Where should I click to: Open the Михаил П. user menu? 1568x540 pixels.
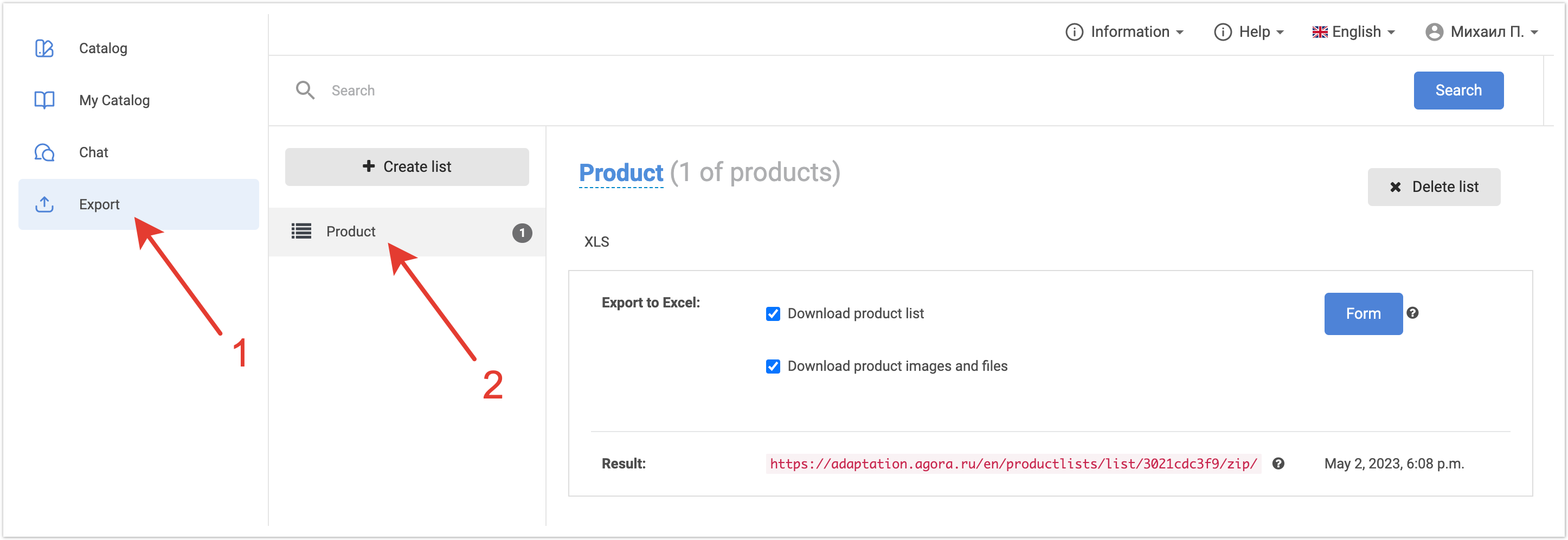pyautogui.click(x=1482, y=31)
